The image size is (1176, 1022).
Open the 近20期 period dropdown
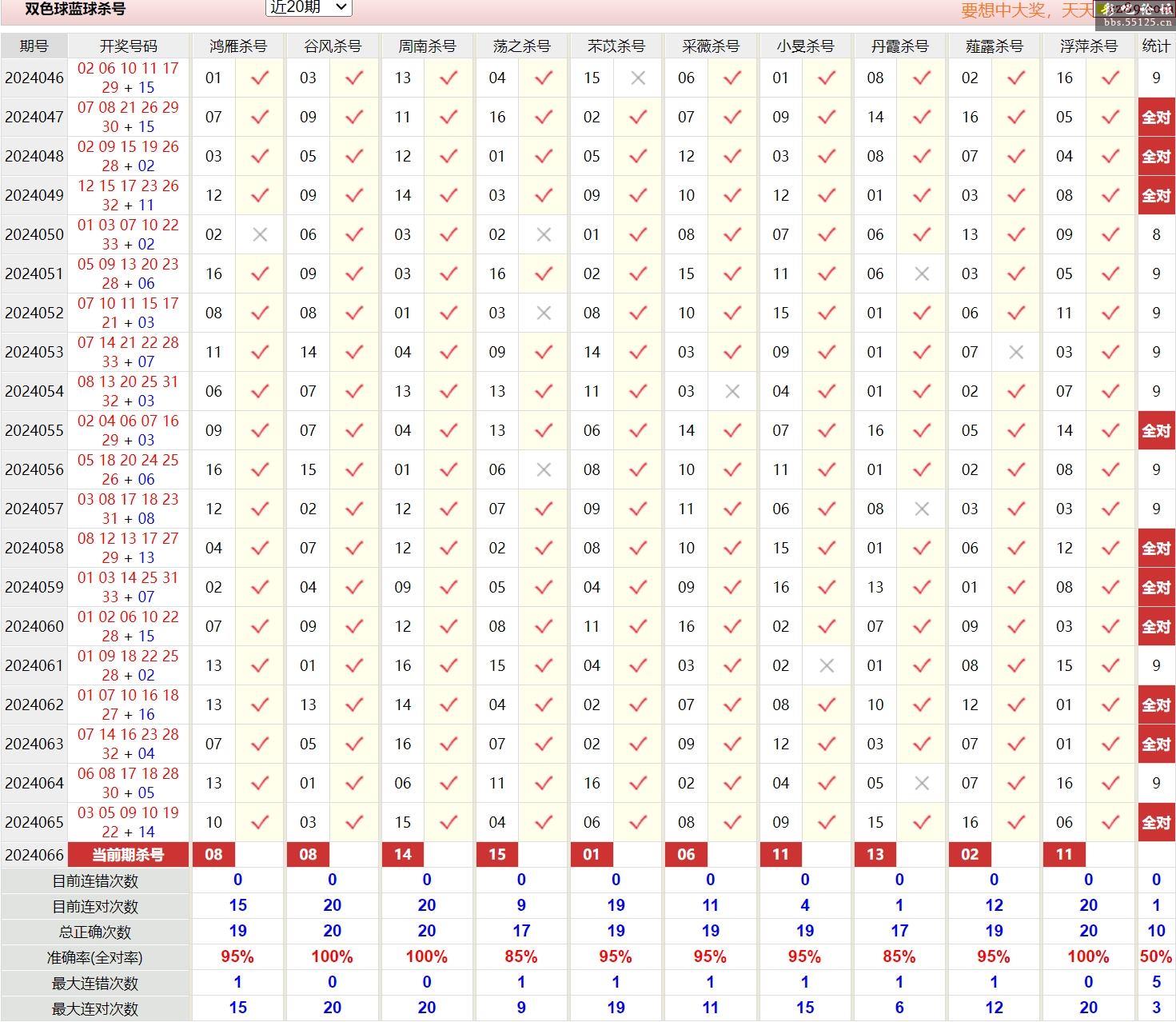[308, 7]
